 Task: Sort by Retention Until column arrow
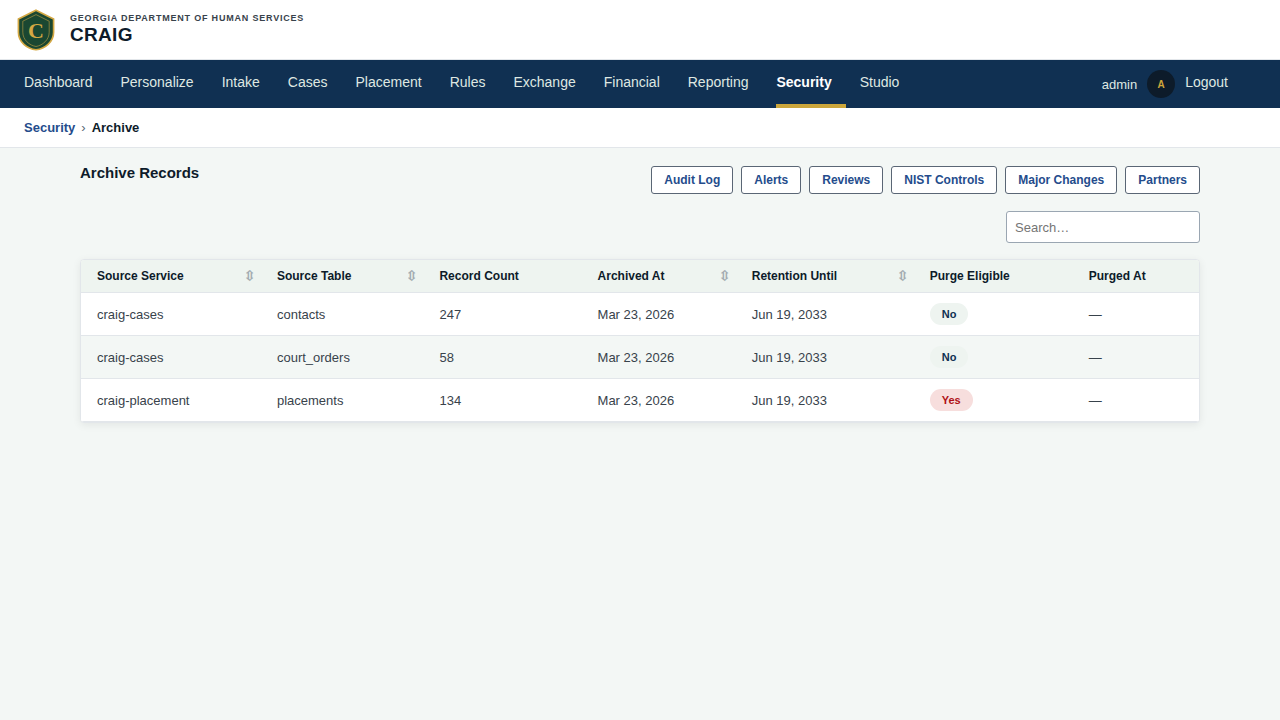[x=902, y=276]
